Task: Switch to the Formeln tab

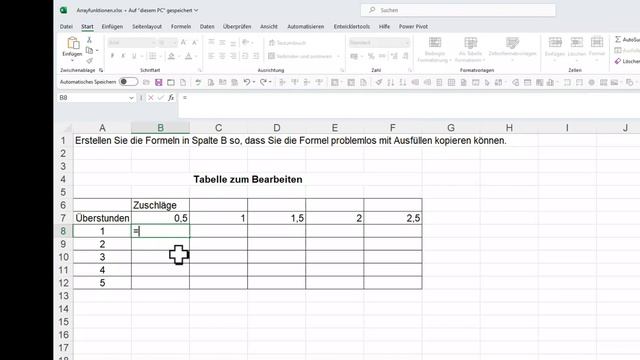Action: [181, 27]
